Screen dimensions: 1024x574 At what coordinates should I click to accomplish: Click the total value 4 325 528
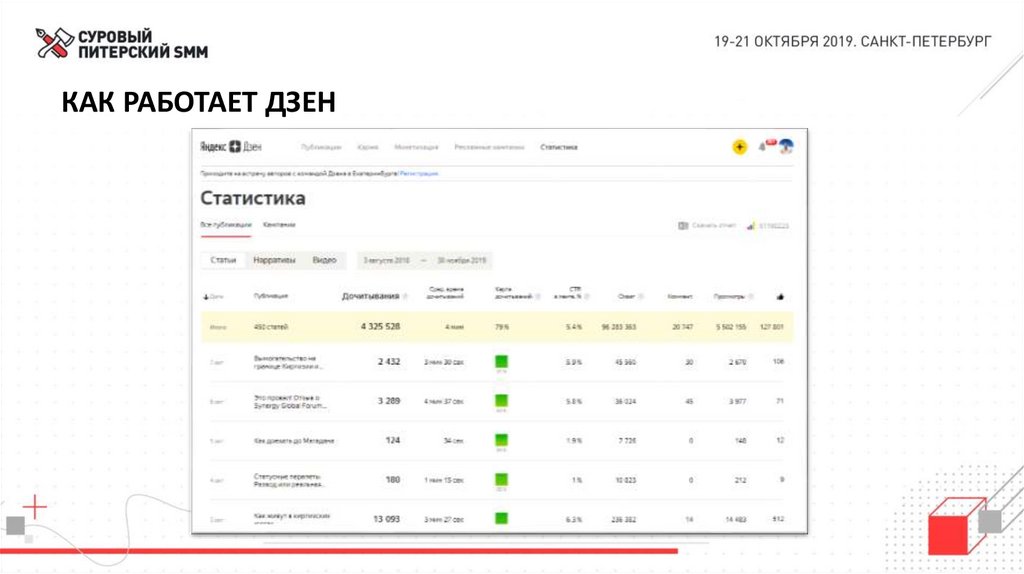tap(380, 327)
